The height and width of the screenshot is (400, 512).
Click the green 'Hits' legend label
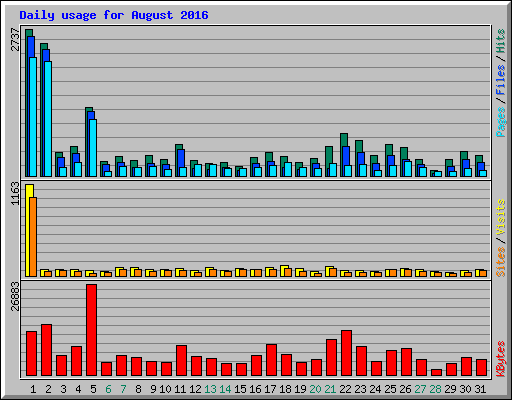point(500,41)
